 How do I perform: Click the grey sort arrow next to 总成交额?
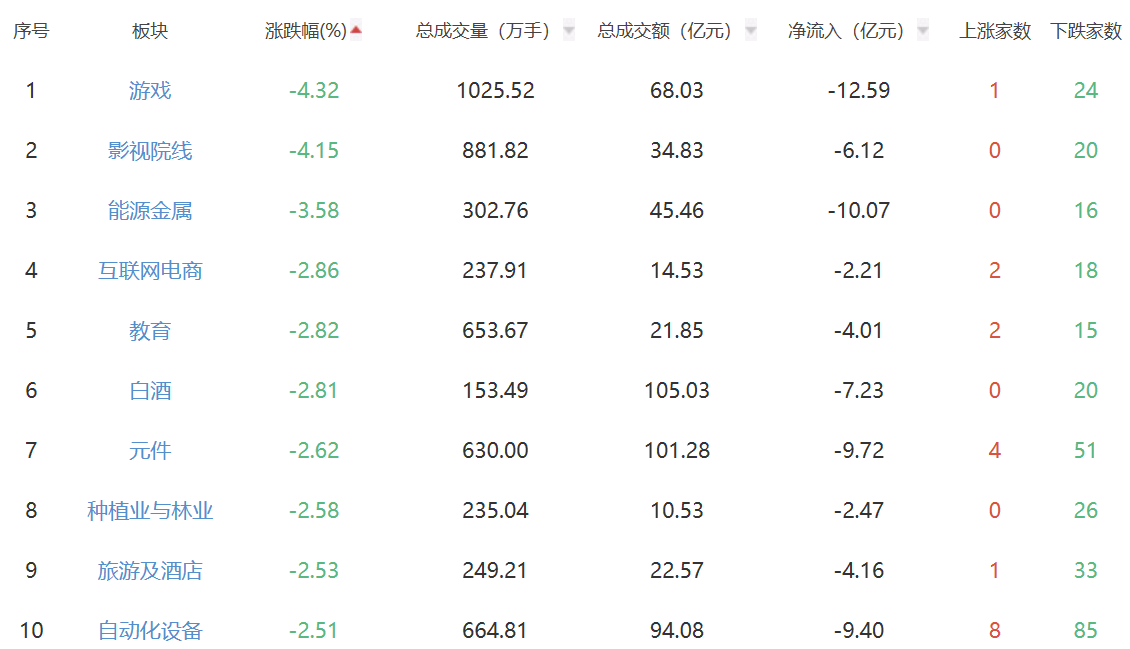click(751, 31)
